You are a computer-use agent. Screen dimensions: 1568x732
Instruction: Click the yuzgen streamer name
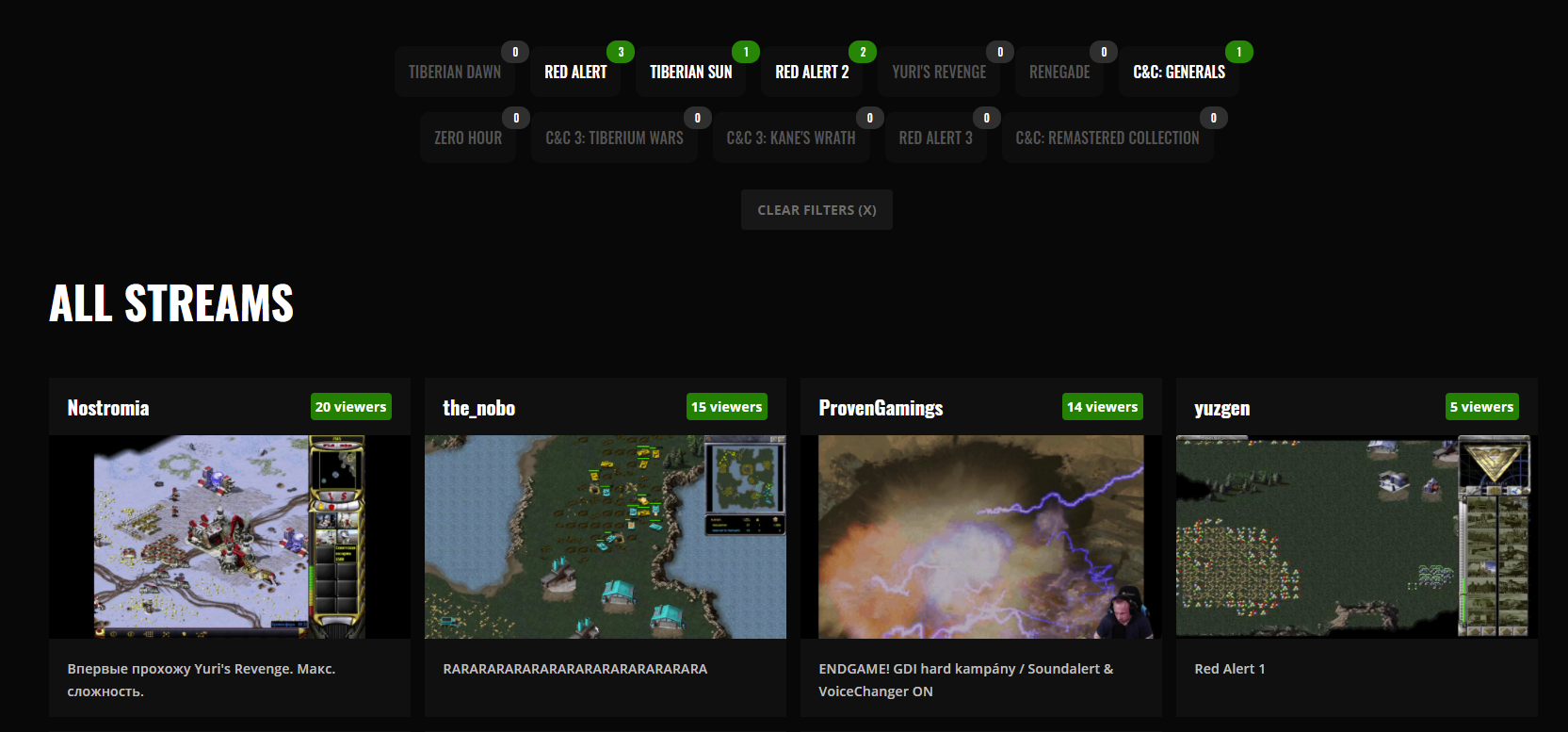(x=1222, y=408)
